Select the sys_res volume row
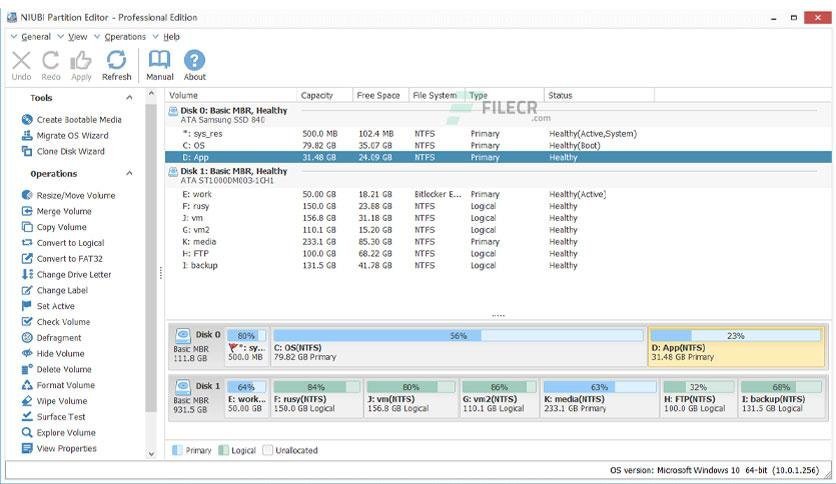The image size is (836, 484). click(498, 134)
